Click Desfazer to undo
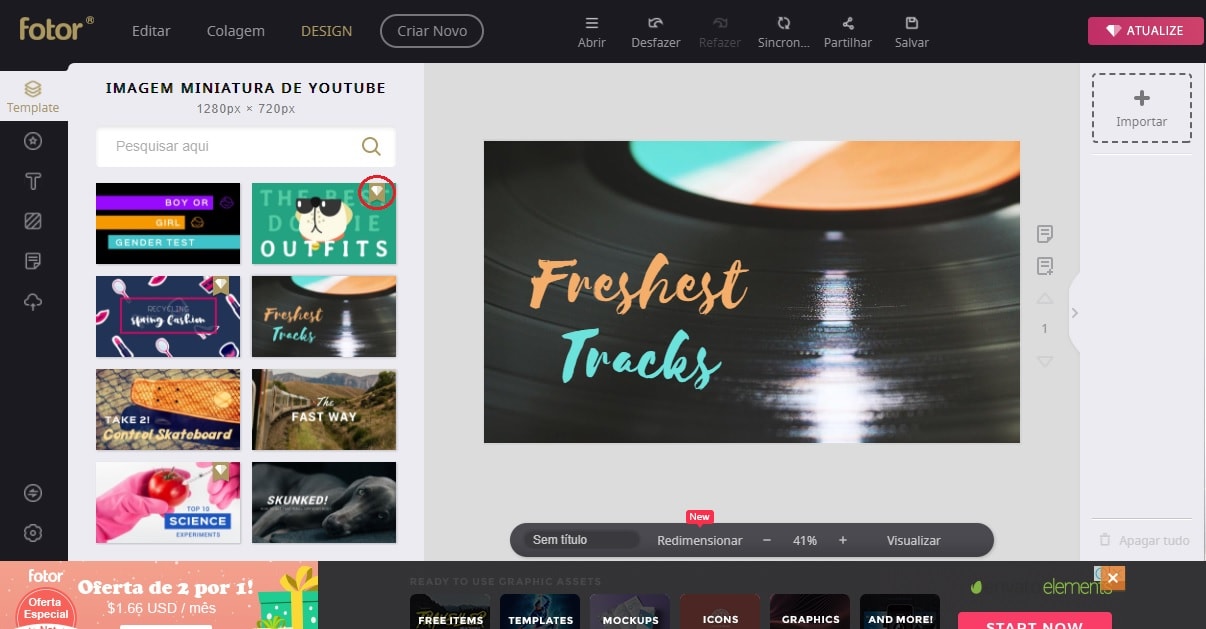The image size is (1206, 629). [x=656, y=32]
